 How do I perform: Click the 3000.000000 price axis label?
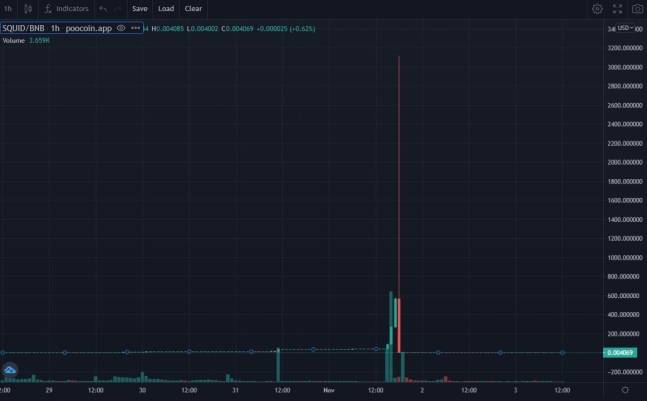(x=625, y=67)
